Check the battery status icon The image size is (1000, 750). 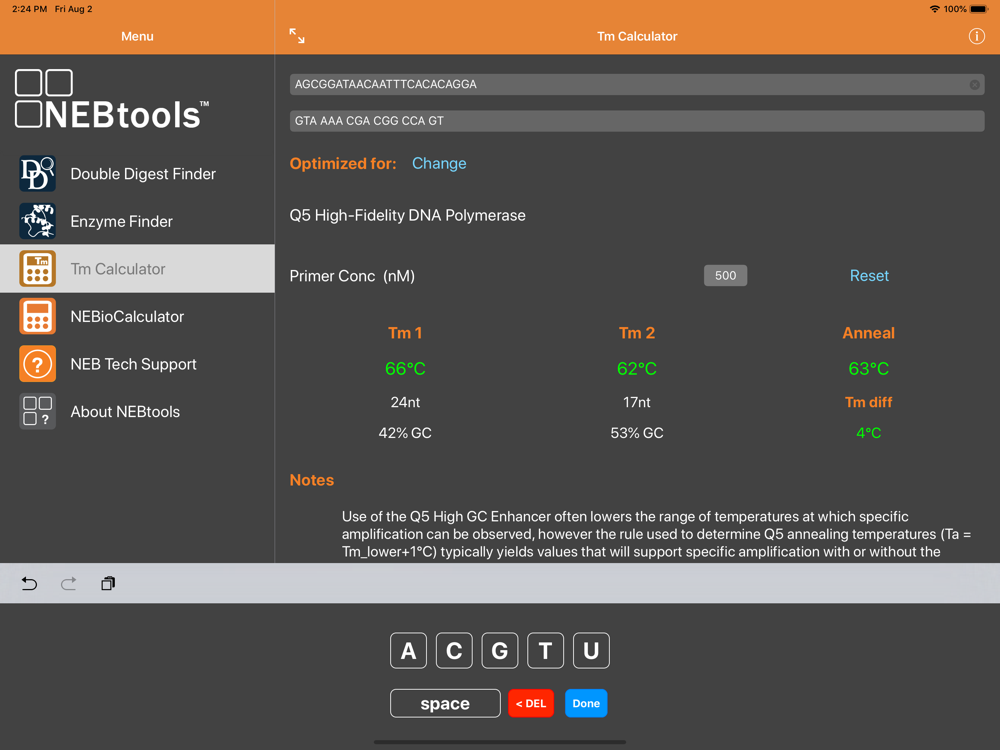click(978, 9)
